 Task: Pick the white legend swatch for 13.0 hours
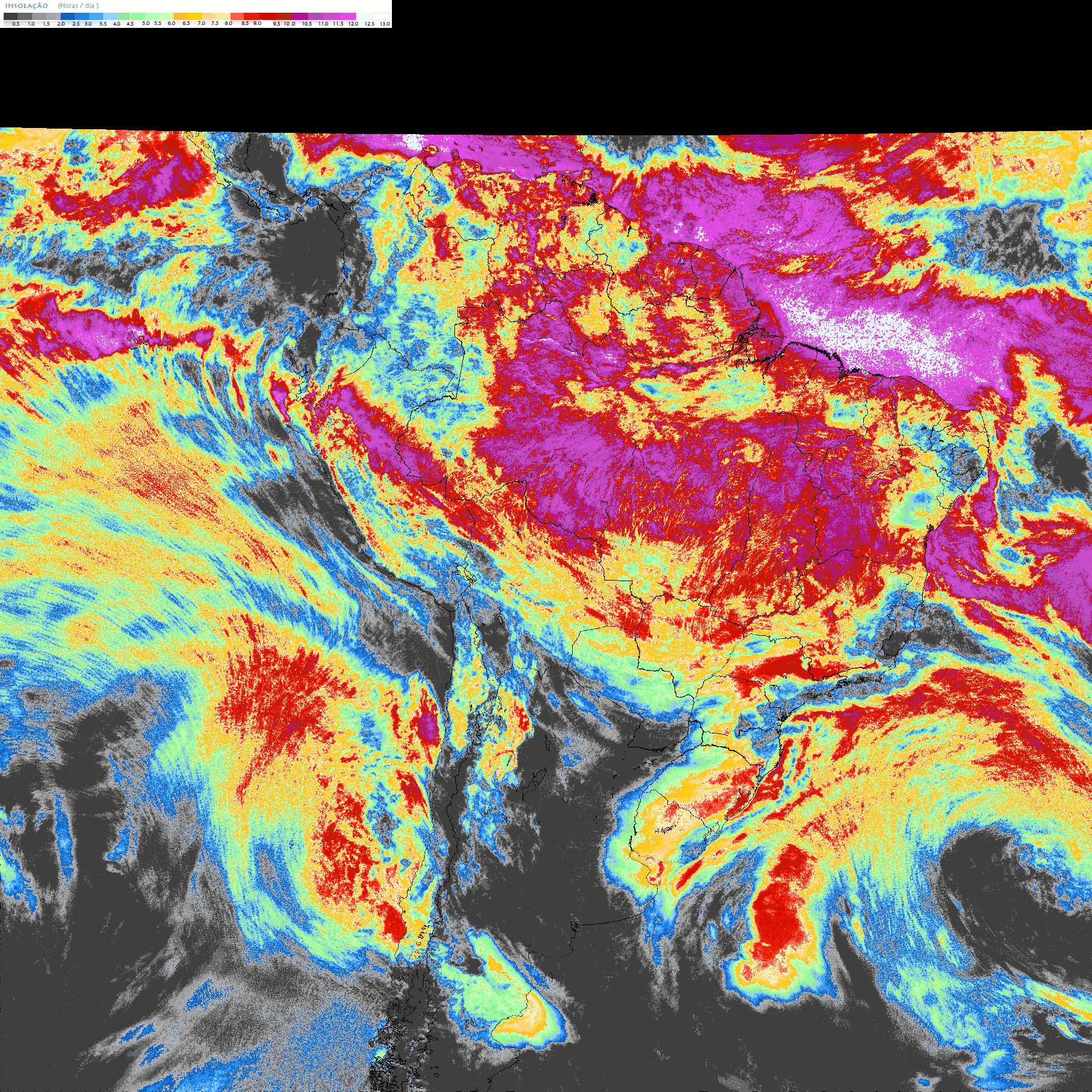(x=381, y=16)
